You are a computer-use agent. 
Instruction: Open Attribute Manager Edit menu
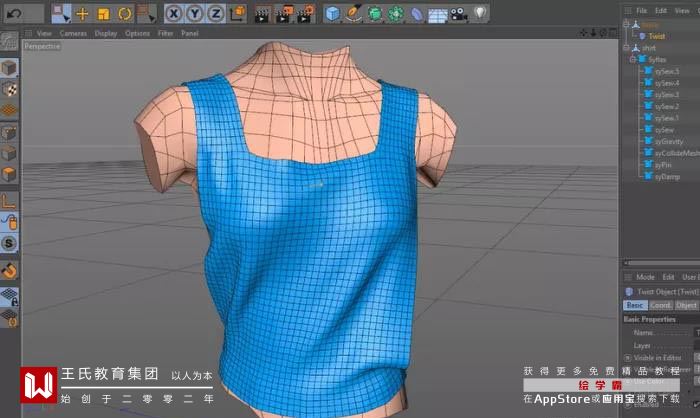coord(668,277)
